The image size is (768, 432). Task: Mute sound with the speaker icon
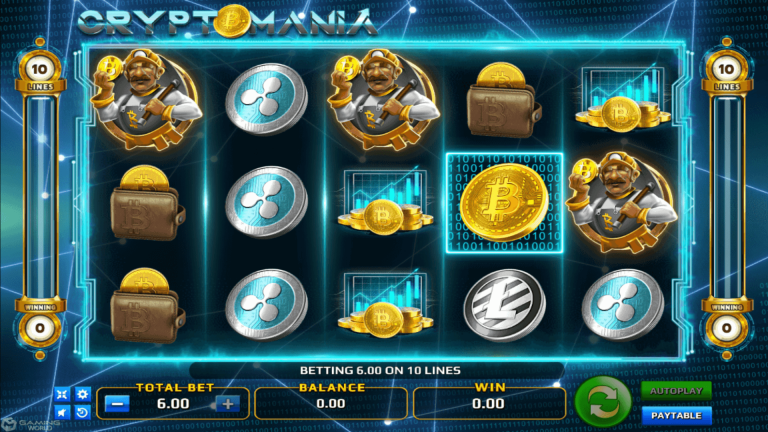tap(62, 412)
